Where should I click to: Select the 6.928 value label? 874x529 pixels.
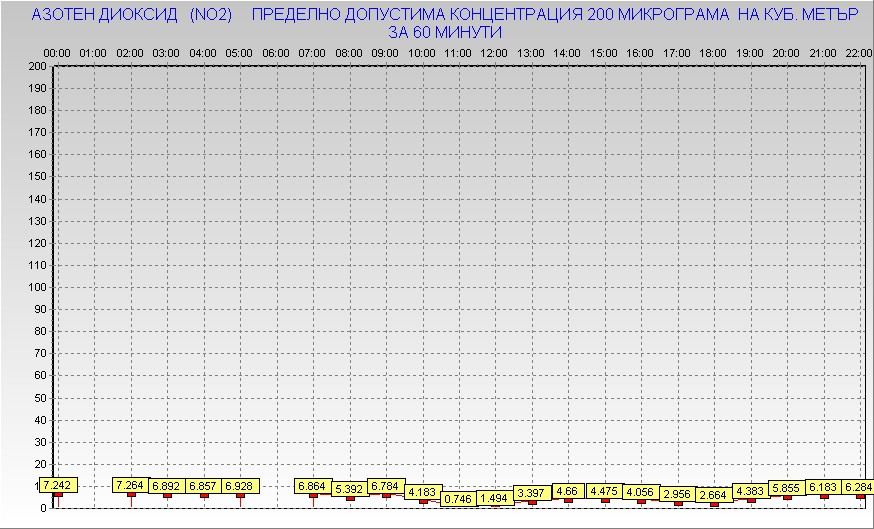pyautogui.click(x=240, y=486)
